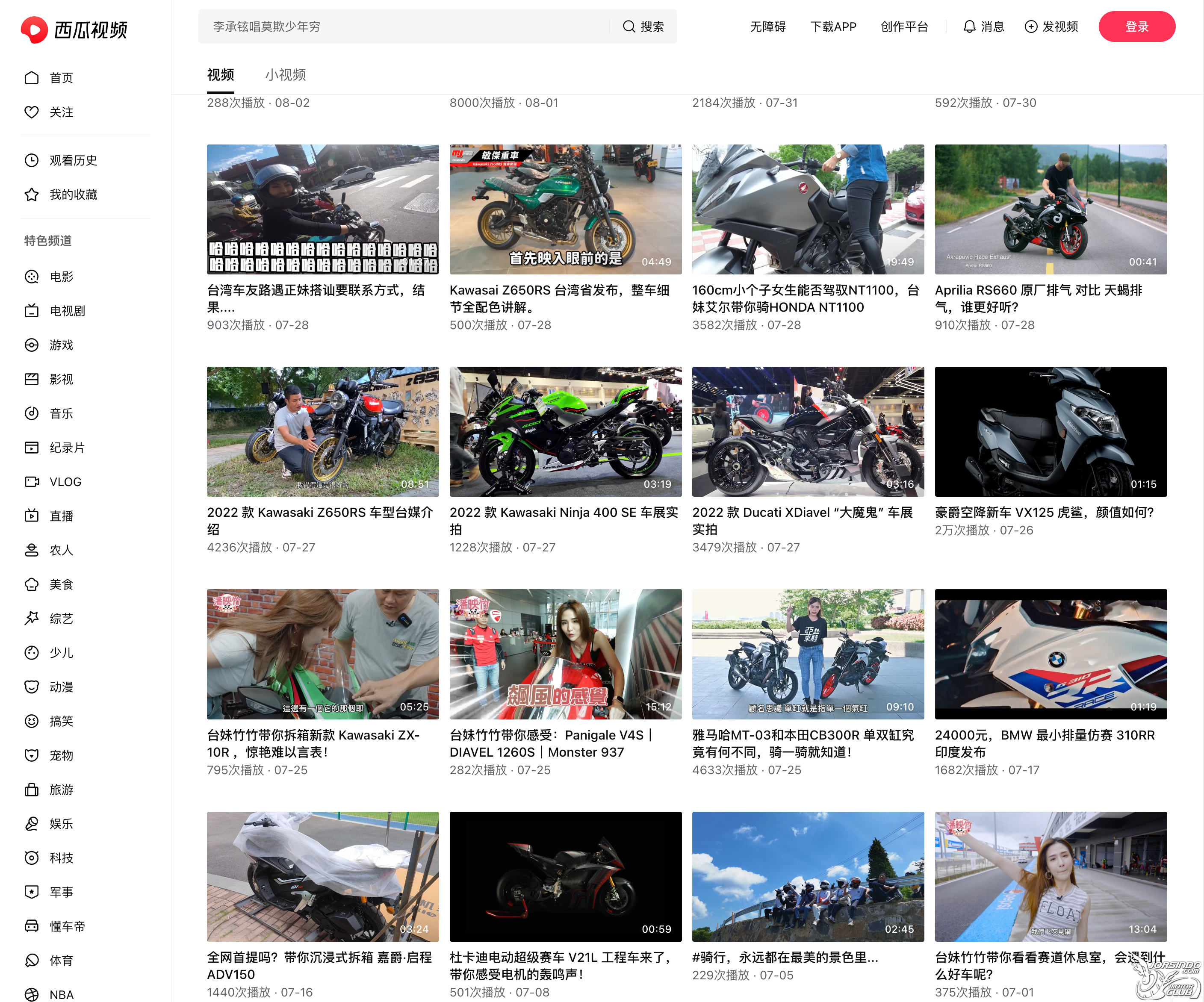Select the 综艺 channel icon
The image size is (1204, 1002).
[32, 619]
